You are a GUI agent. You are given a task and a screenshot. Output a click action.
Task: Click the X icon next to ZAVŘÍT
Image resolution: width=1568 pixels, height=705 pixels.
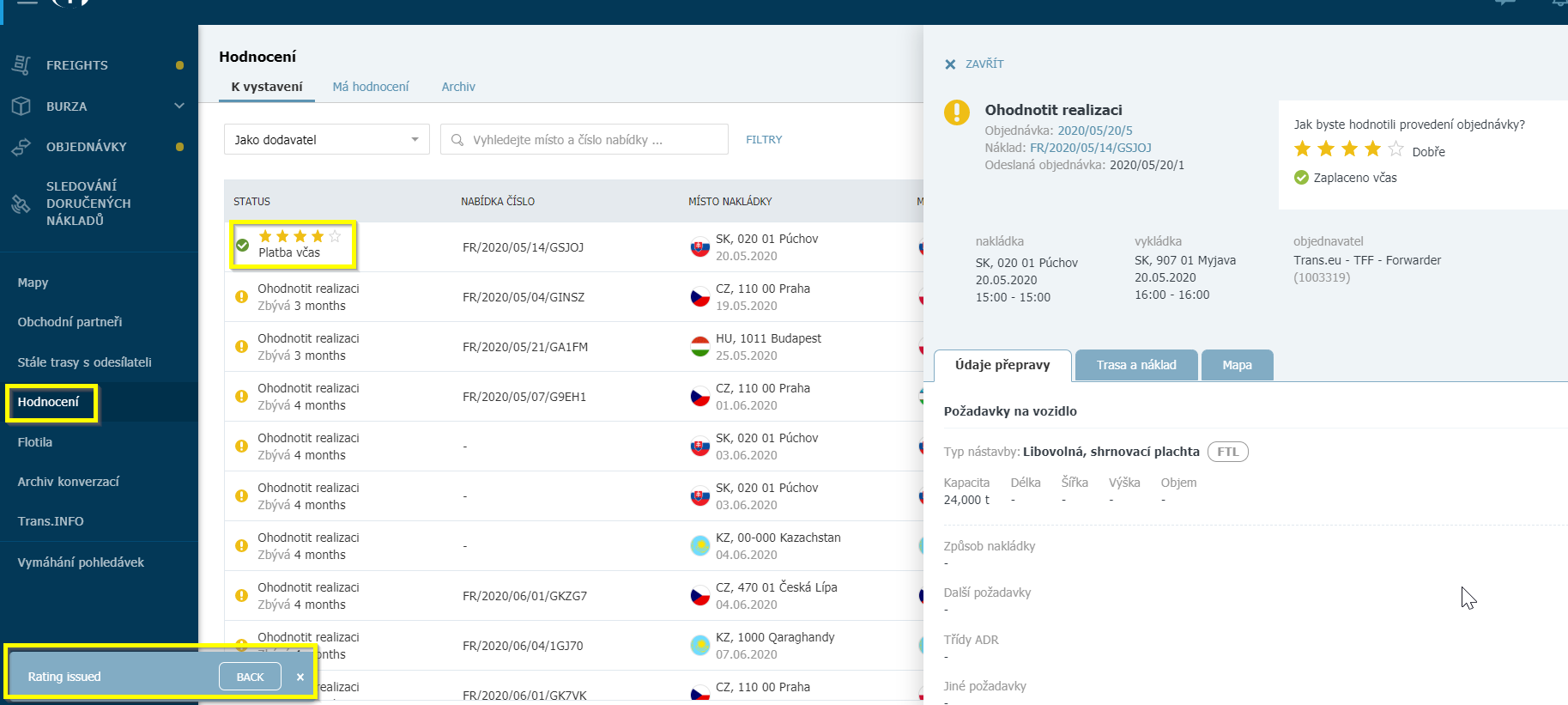(x=950, y=64)
